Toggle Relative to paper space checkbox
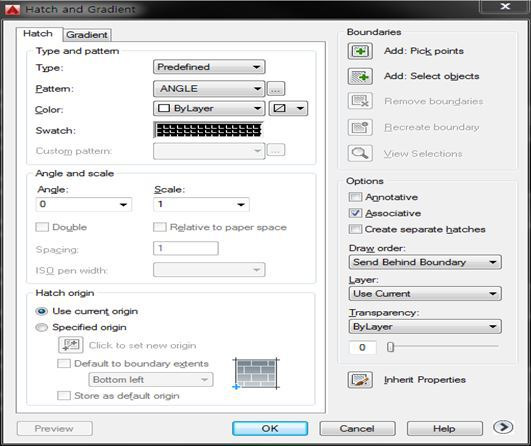The height and width of the screenshot is (446, 531). [160, 227]
